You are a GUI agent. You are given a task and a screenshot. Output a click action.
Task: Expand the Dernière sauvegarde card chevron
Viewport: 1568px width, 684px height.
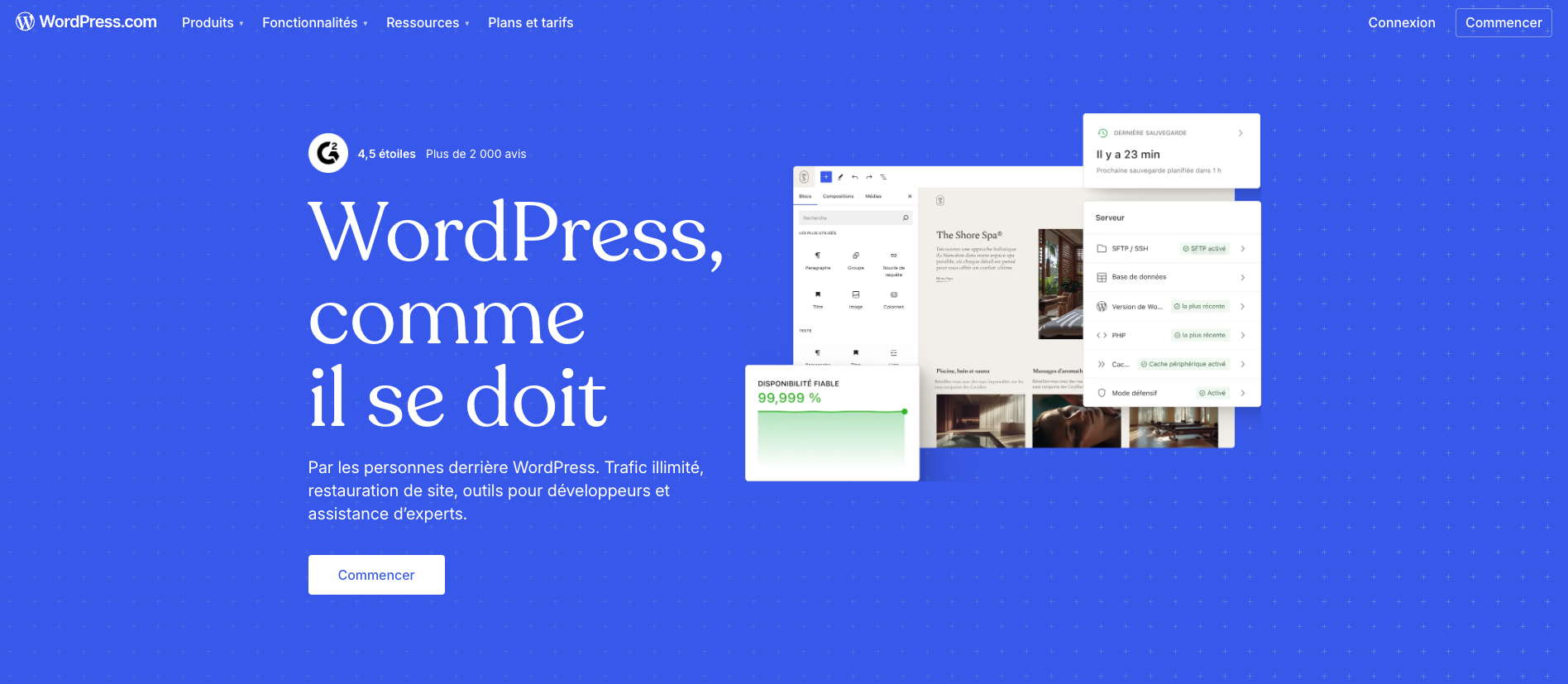click(x=1241, y=133)
